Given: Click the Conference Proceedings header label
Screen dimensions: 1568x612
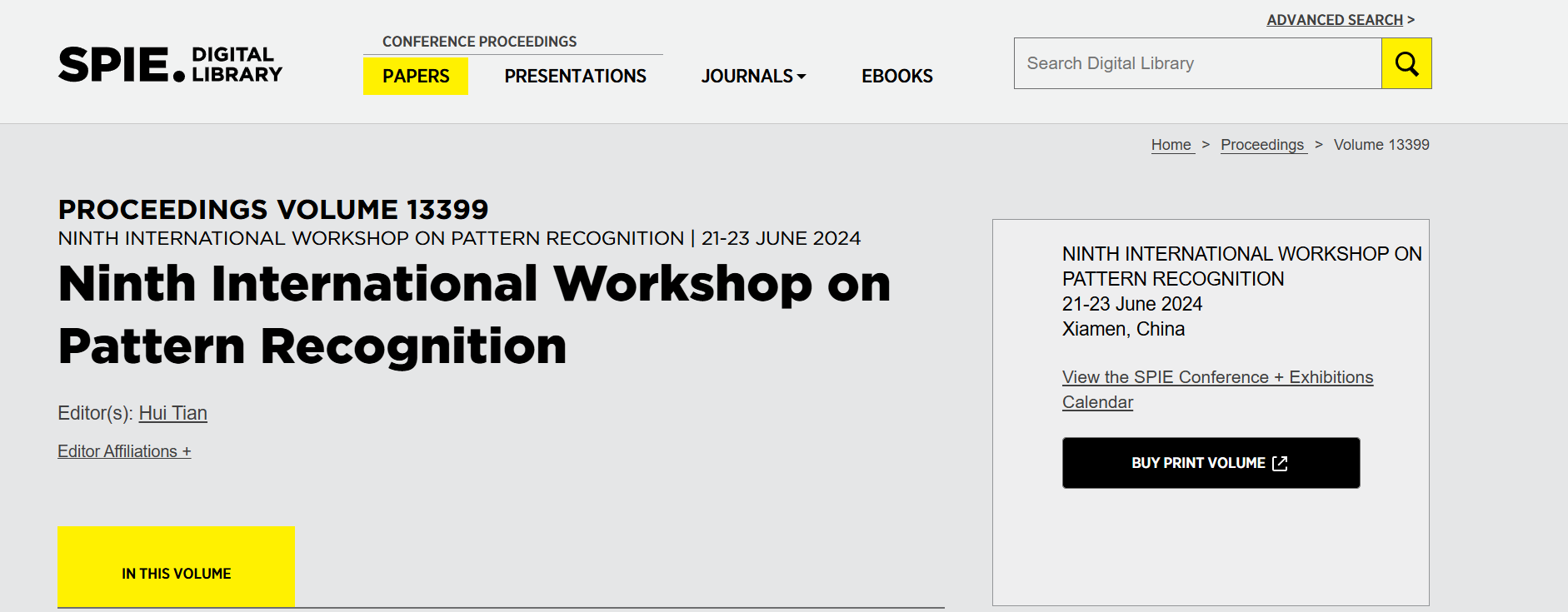Looking at the screenshot, I should point(479,42).
